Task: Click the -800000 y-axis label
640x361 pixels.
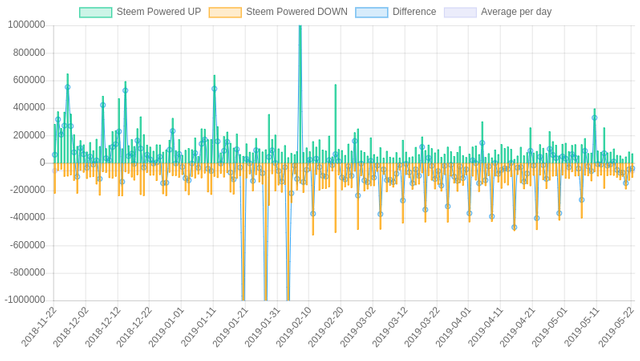Action: (x=27, y=272)
